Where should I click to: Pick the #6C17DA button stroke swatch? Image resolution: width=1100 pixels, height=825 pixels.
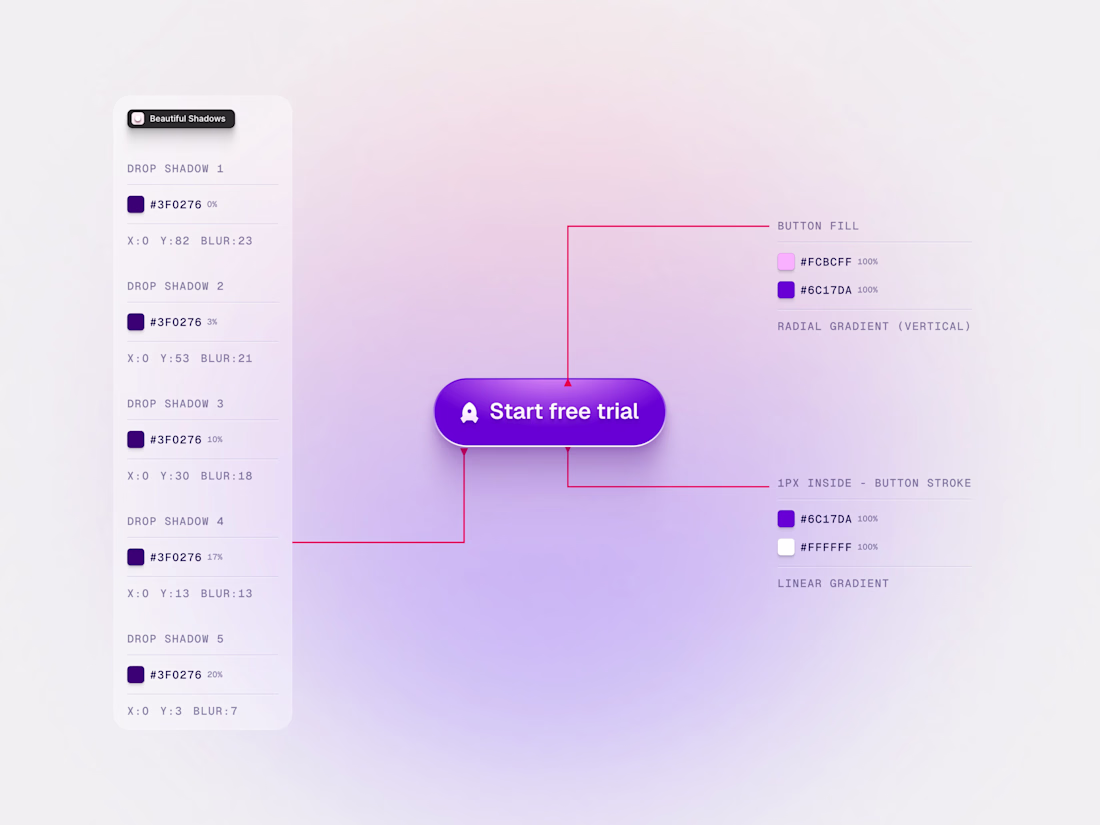tap(786, 518)
